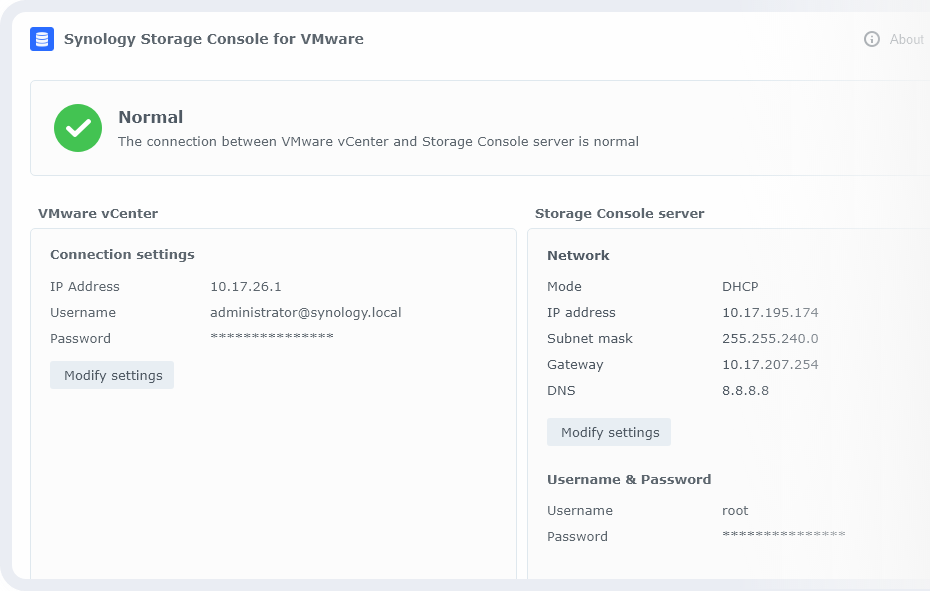Click the Mode label in Network
Viewport: 930px width, 591px height.
click(564, 287)
